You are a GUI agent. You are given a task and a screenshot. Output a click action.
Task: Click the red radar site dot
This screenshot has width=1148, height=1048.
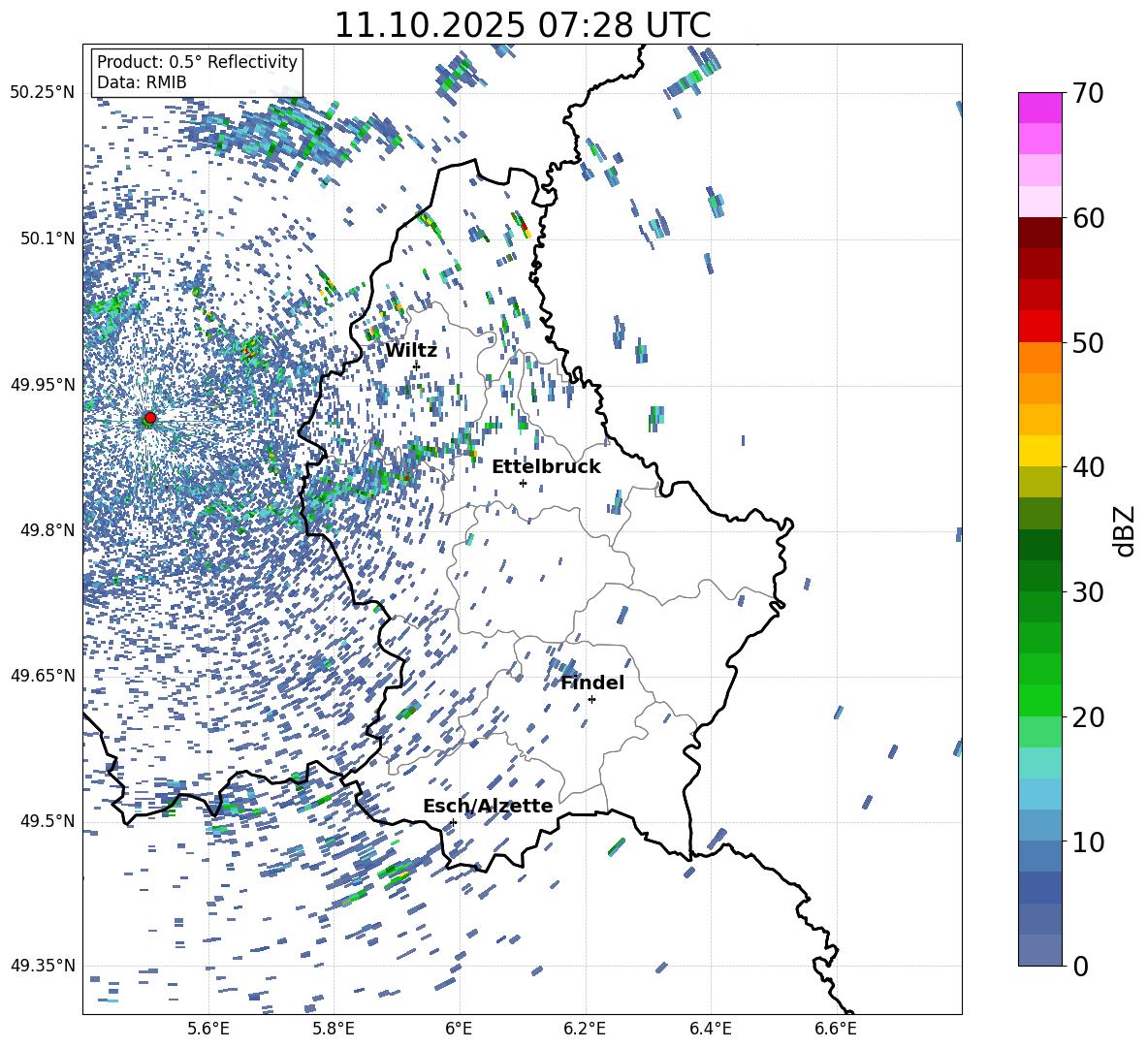(x=149, y=418)
